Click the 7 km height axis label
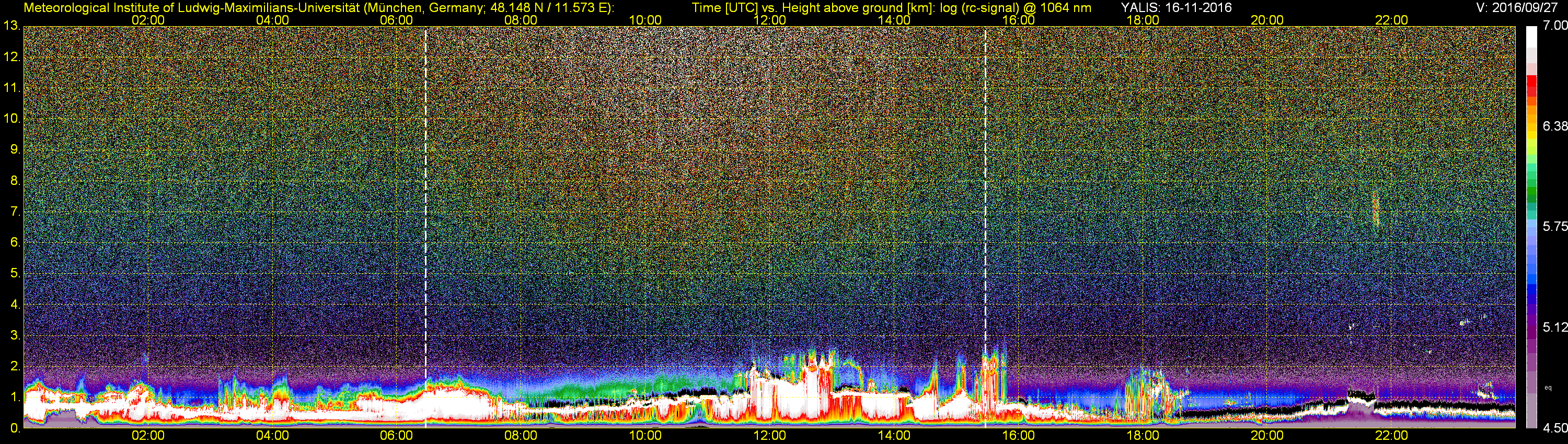The height and width of the screenshot is (444, 1568). (x=15, y=212)
